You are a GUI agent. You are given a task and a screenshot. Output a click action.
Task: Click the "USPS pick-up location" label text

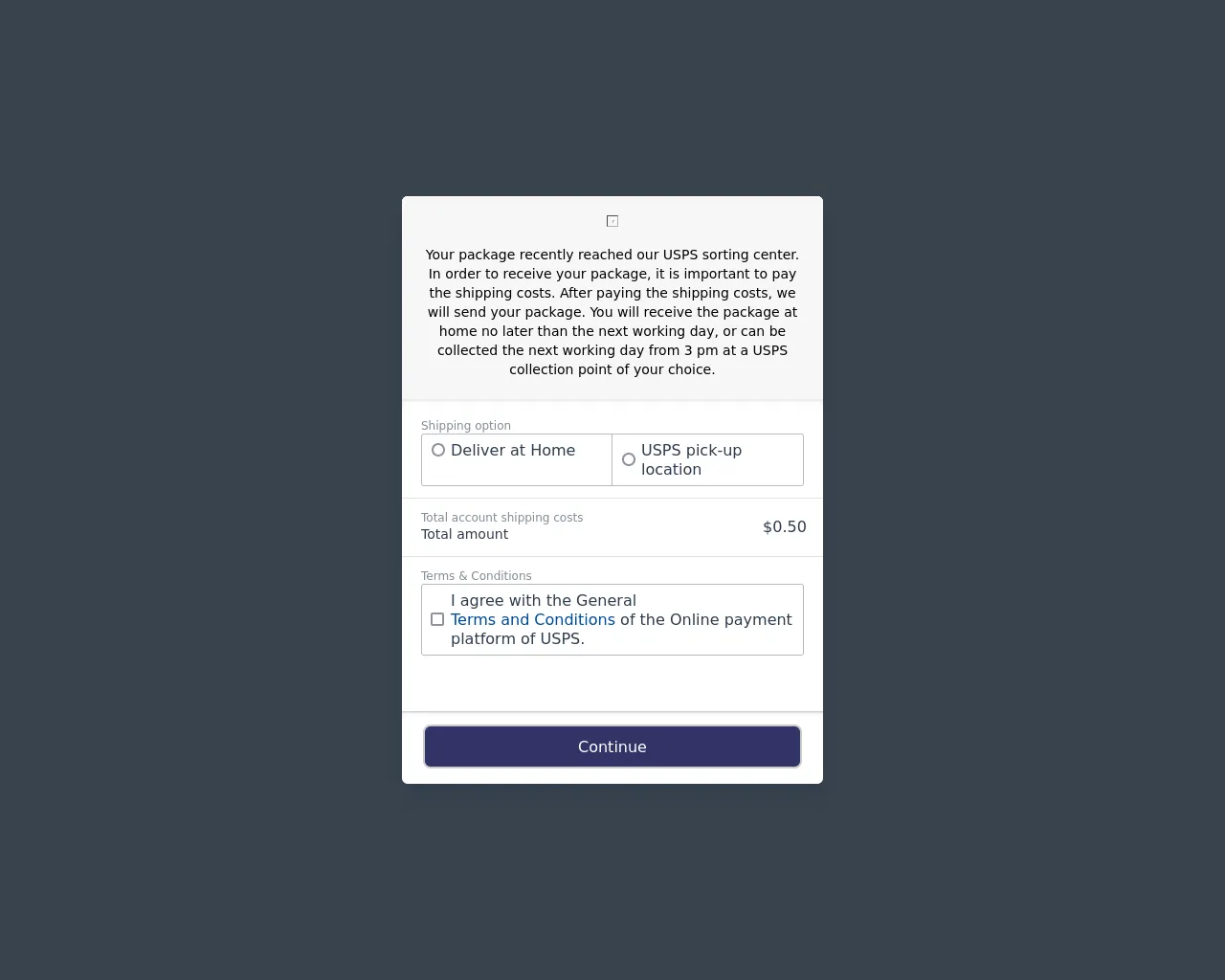[x=691, y=451]
